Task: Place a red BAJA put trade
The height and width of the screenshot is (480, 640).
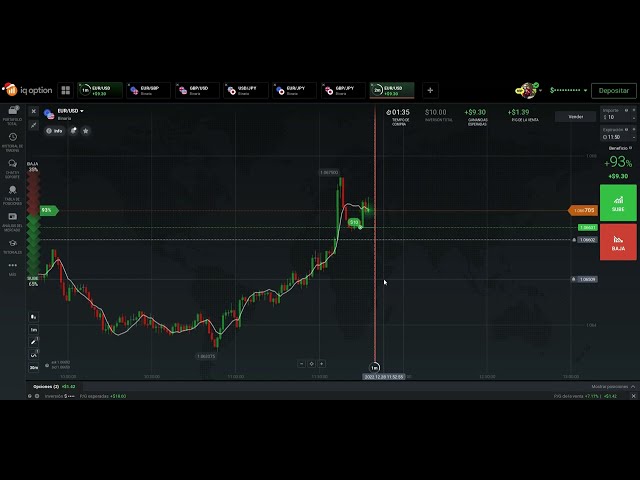Action: point(617,241)
